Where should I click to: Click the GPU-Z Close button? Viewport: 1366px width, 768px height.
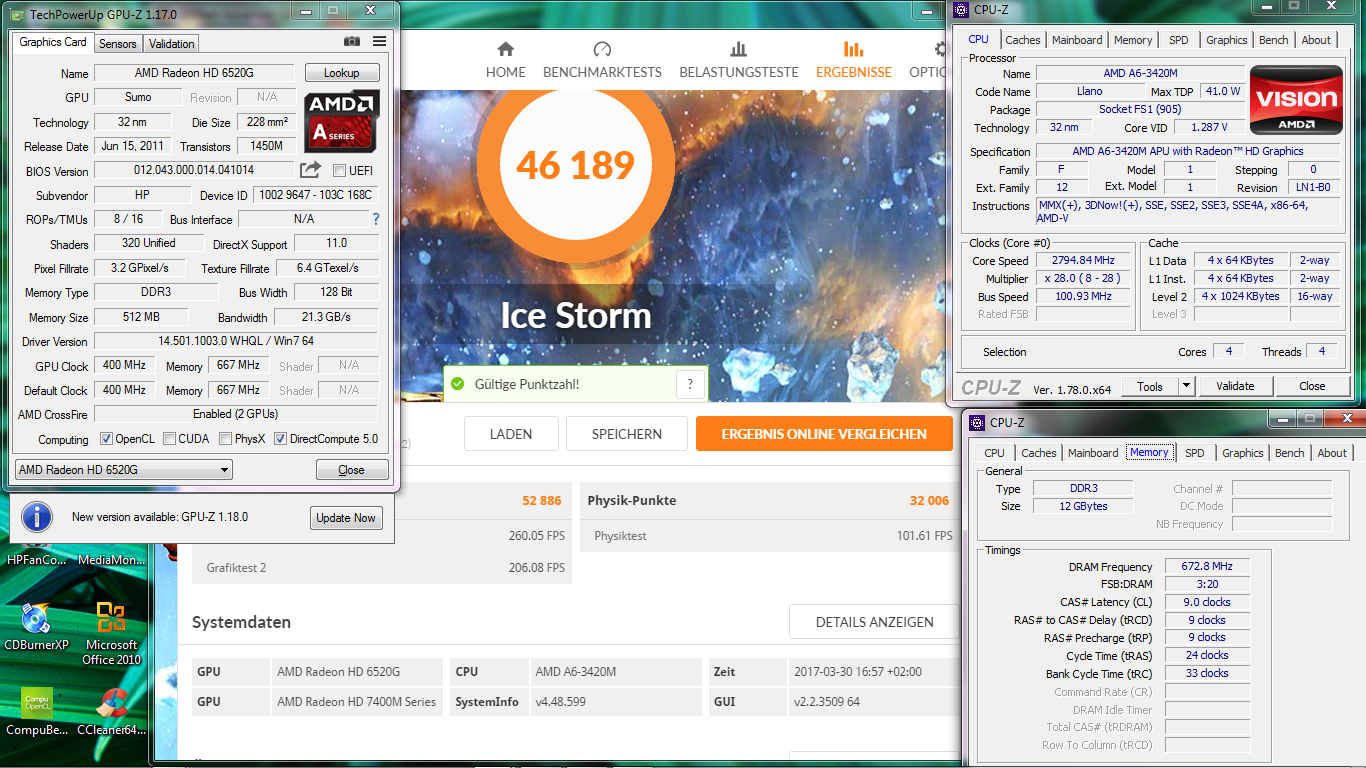click(x=352, y=470)
